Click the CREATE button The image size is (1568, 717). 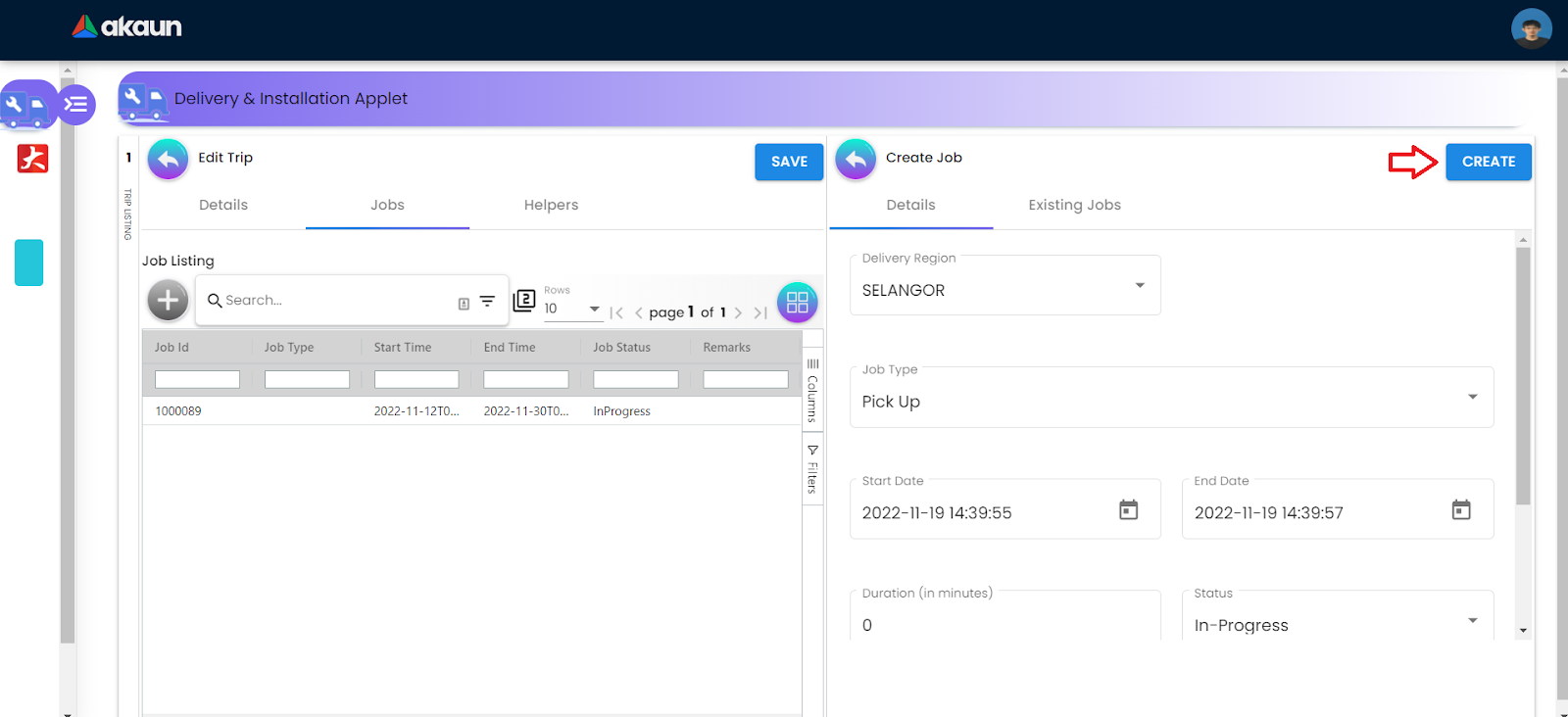coord(1488,162)
